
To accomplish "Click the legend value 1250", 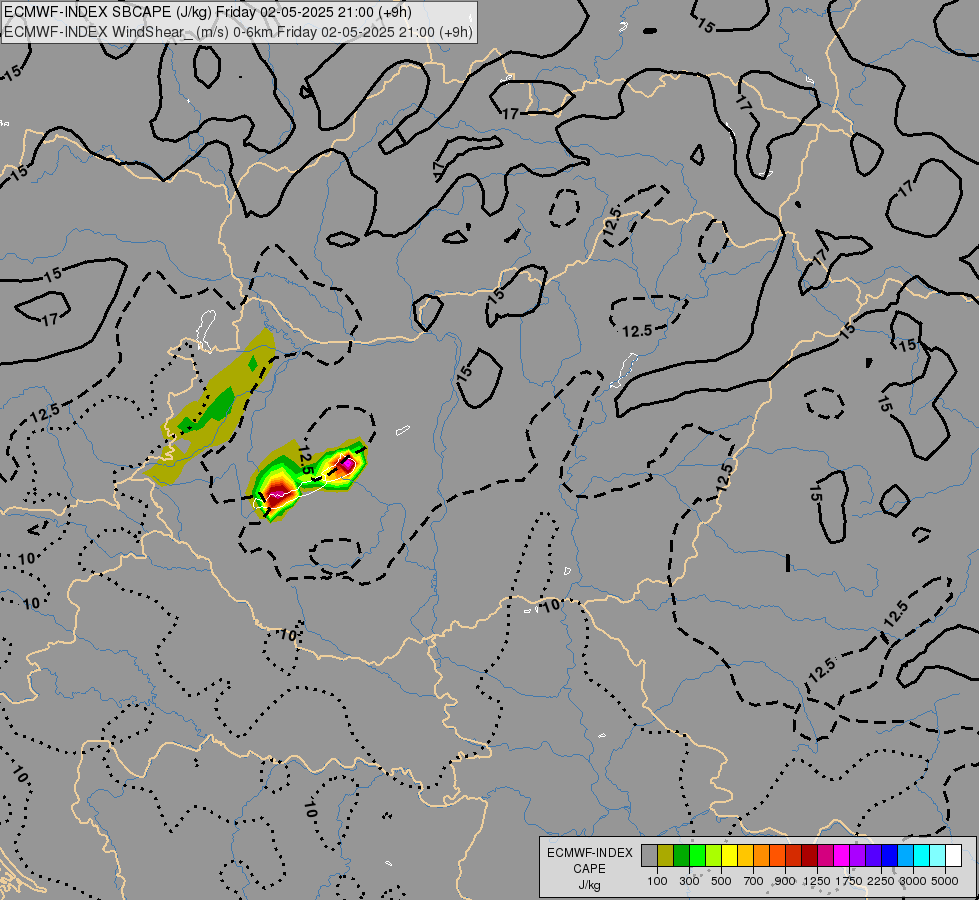I will (x=817, y=881).
